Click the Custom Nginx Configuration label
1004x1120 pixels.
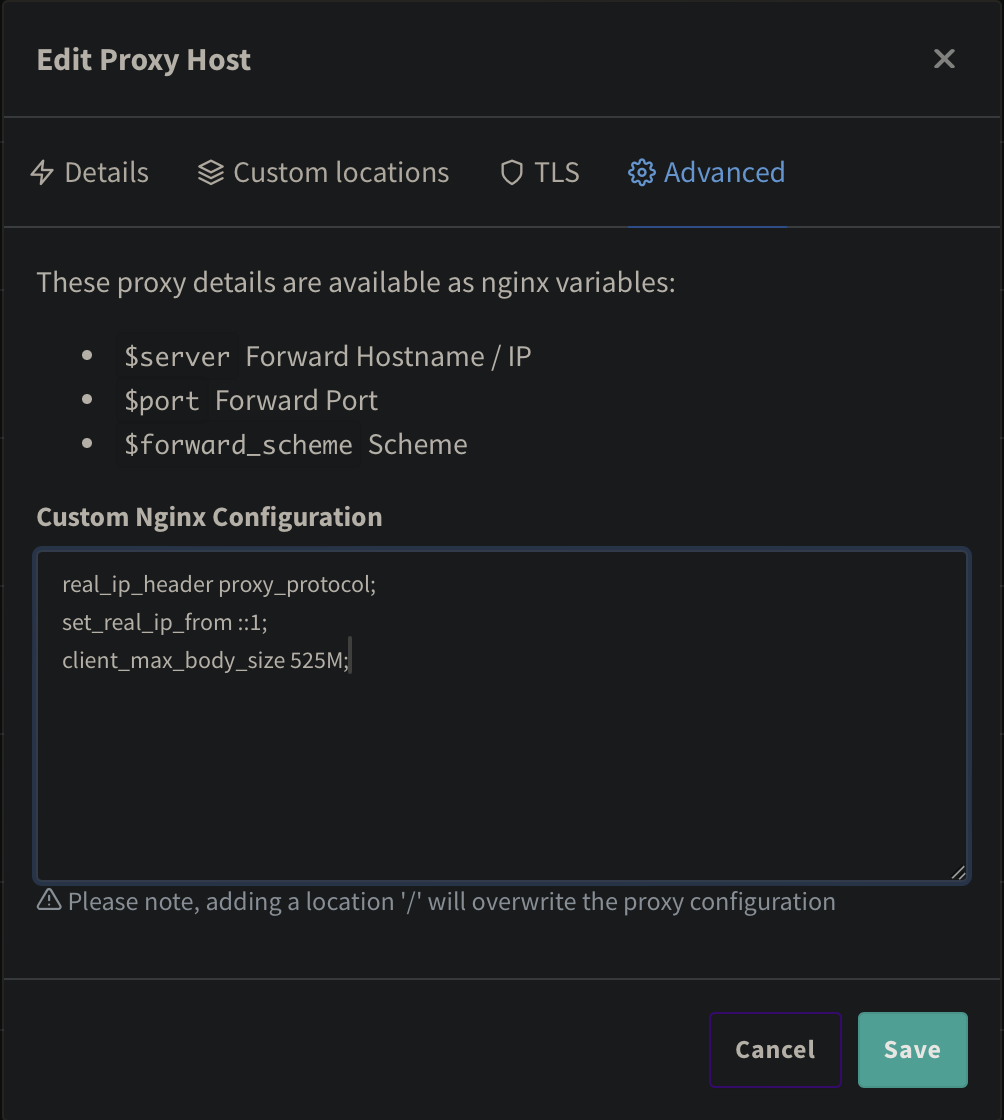209,517
